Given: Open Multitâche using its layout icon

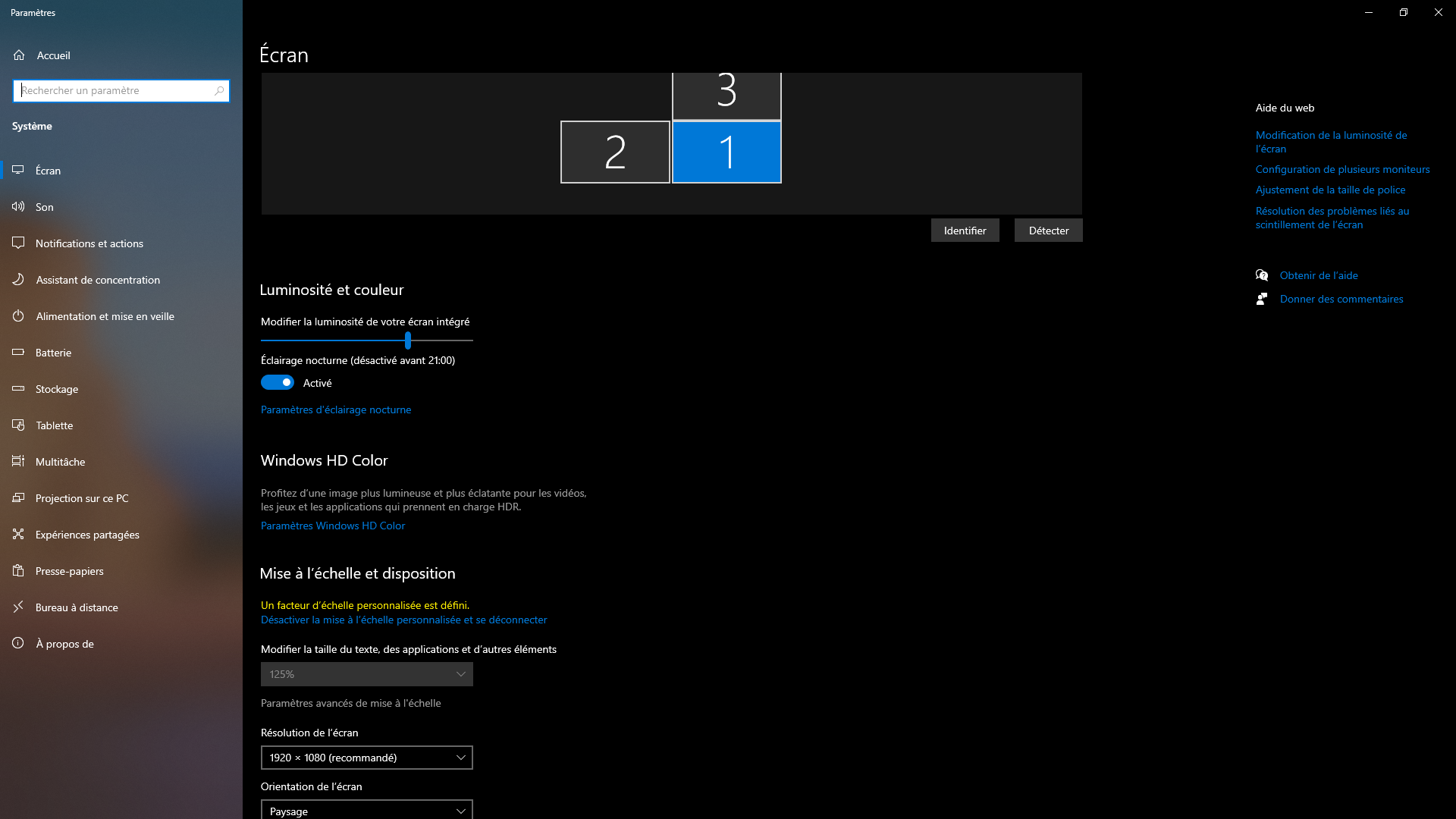Looking at the screenshot, I should coord(18,461).
